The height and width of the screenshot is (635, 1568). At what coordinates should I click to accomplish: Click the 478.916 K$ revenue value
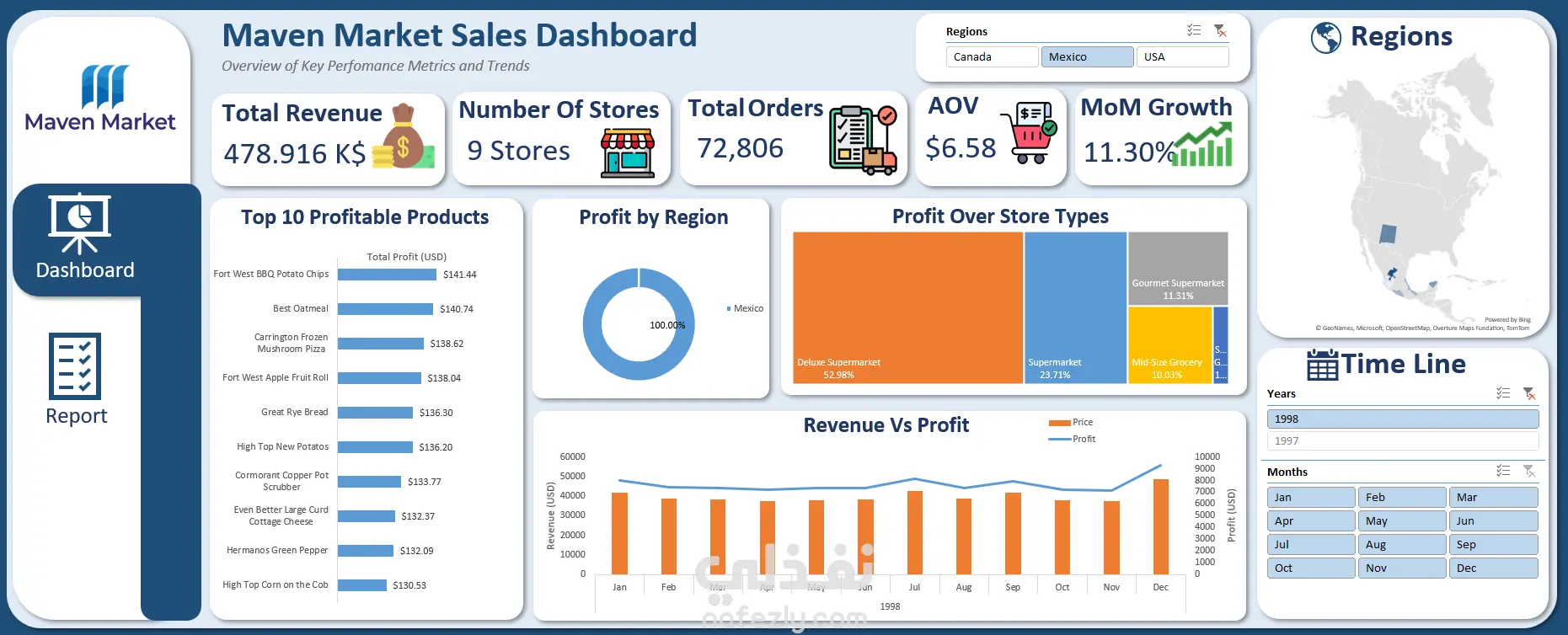295,153
